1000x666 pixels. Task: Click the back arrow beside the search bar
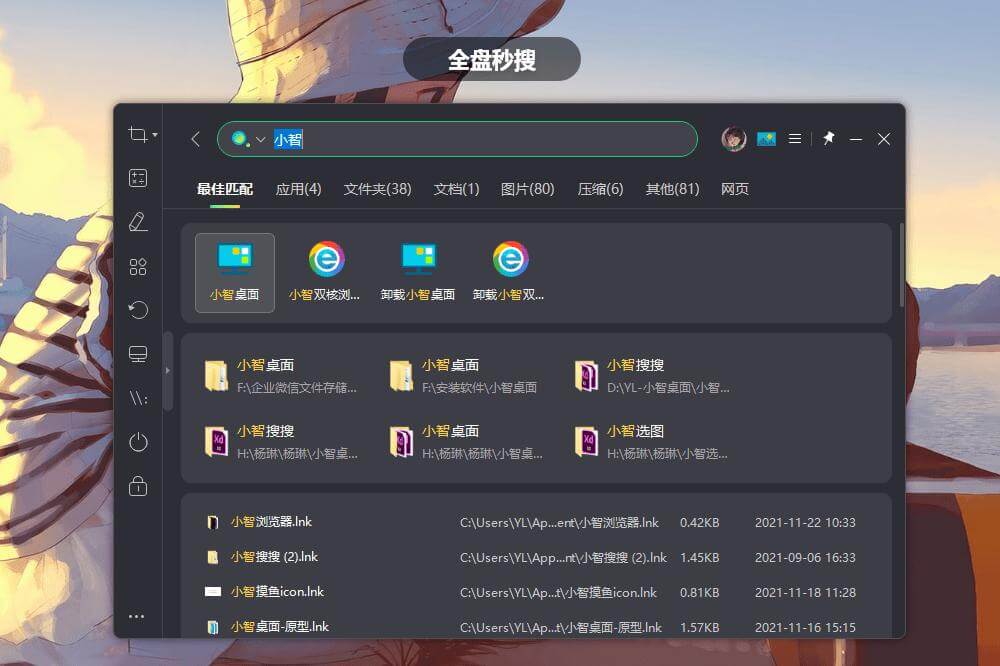196,139
